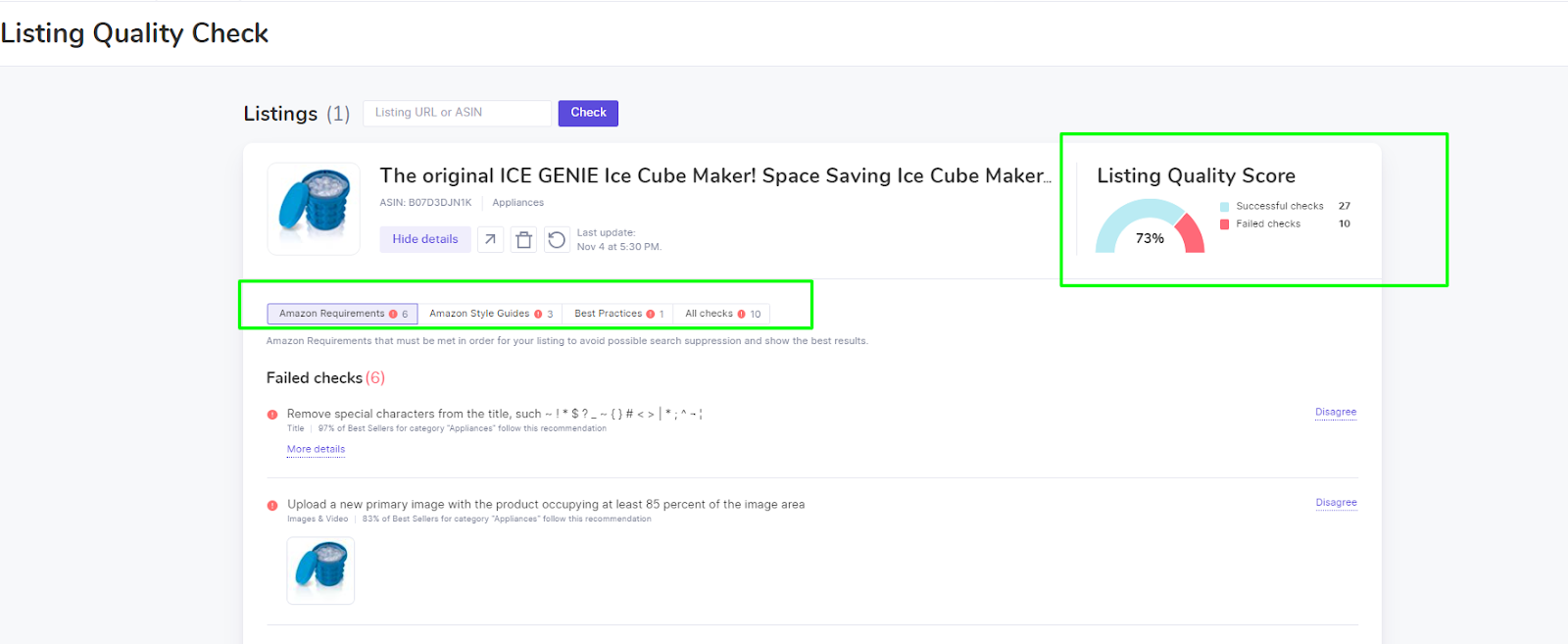The image size is (1568, 644).
Task: Disagree with the primary image check
Action: click(x=1336, y=502)
